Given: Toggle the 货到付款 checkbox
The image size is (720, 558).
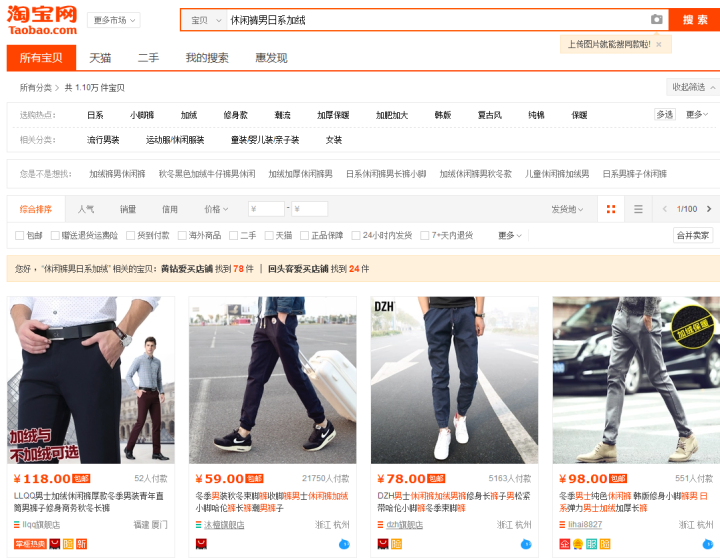Looking at the screenshot, I should 130,236.
